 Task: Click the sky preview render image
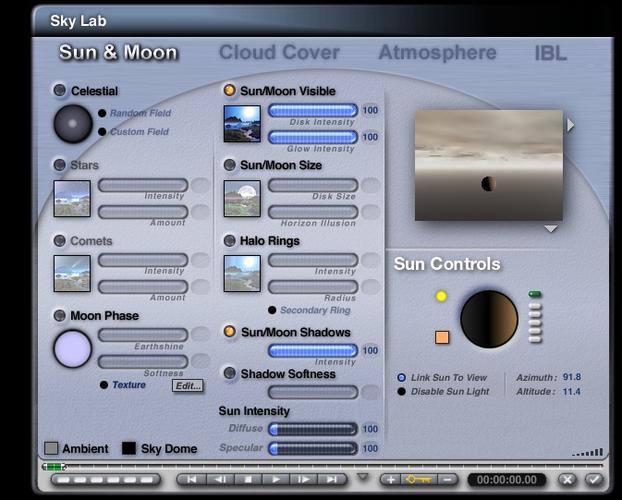coord(489,165)
